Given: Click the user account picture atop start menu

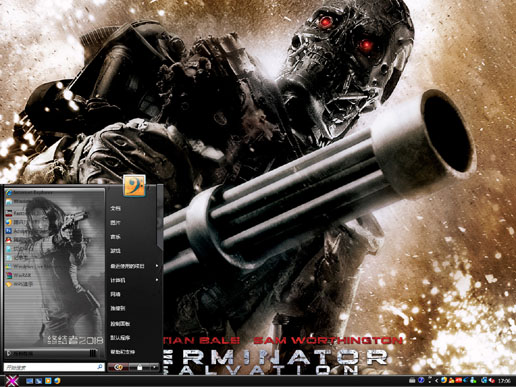Looking at the screenshot, I should [x=134, y=185].
